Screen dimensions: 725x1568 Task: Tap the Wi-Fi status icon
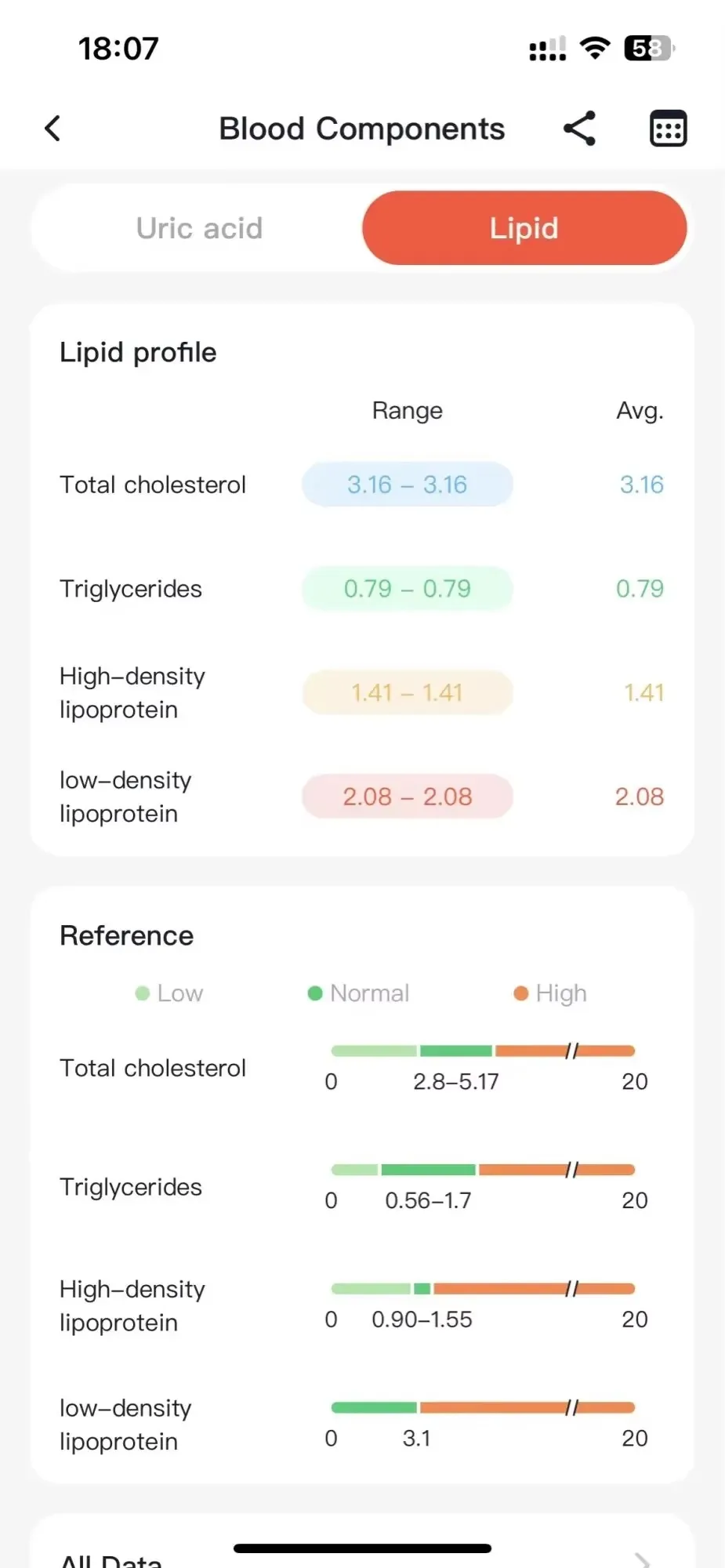[x=596, y=49]
